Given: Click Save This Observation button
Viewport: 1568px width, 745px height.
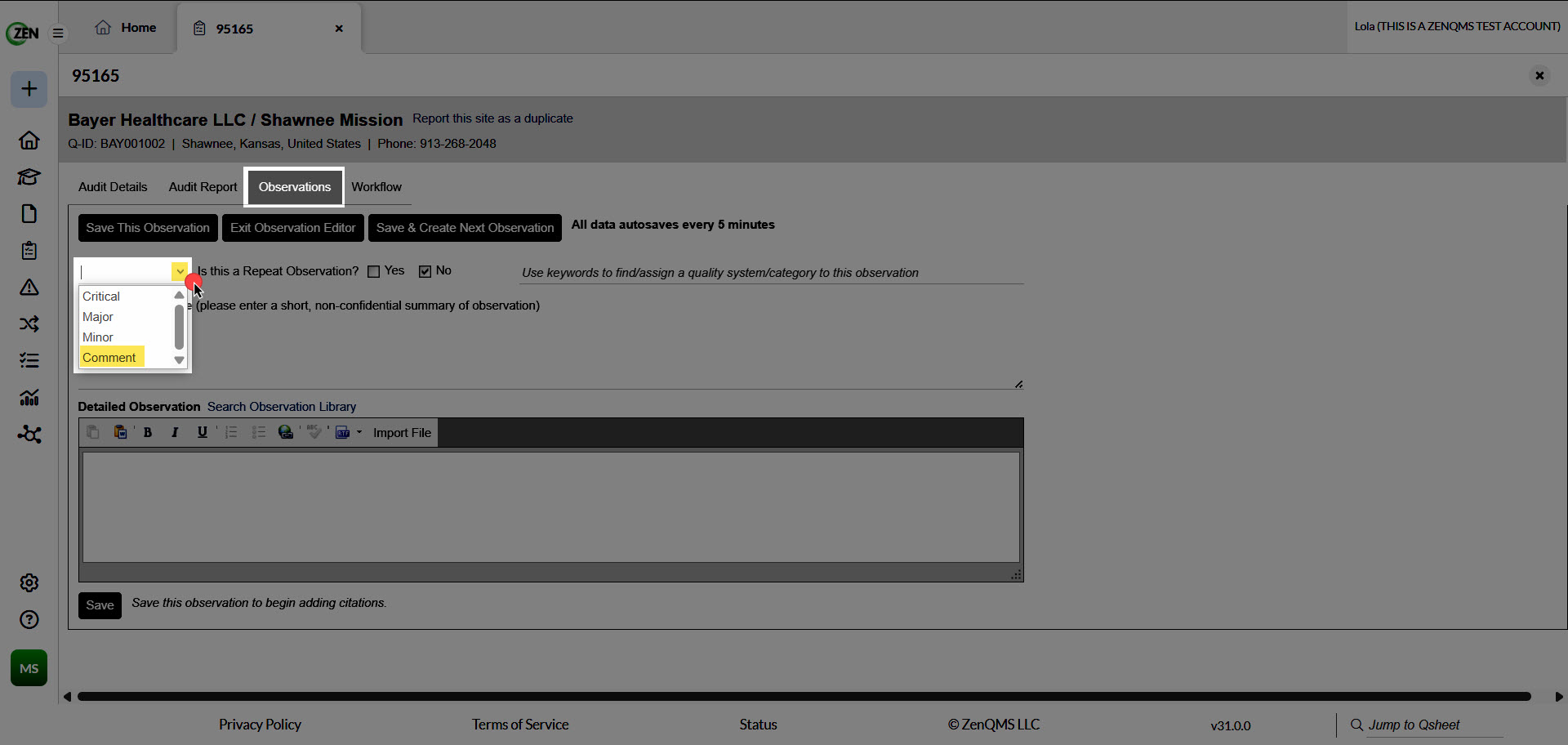Looking at the screenshot, I should [148, 228].
